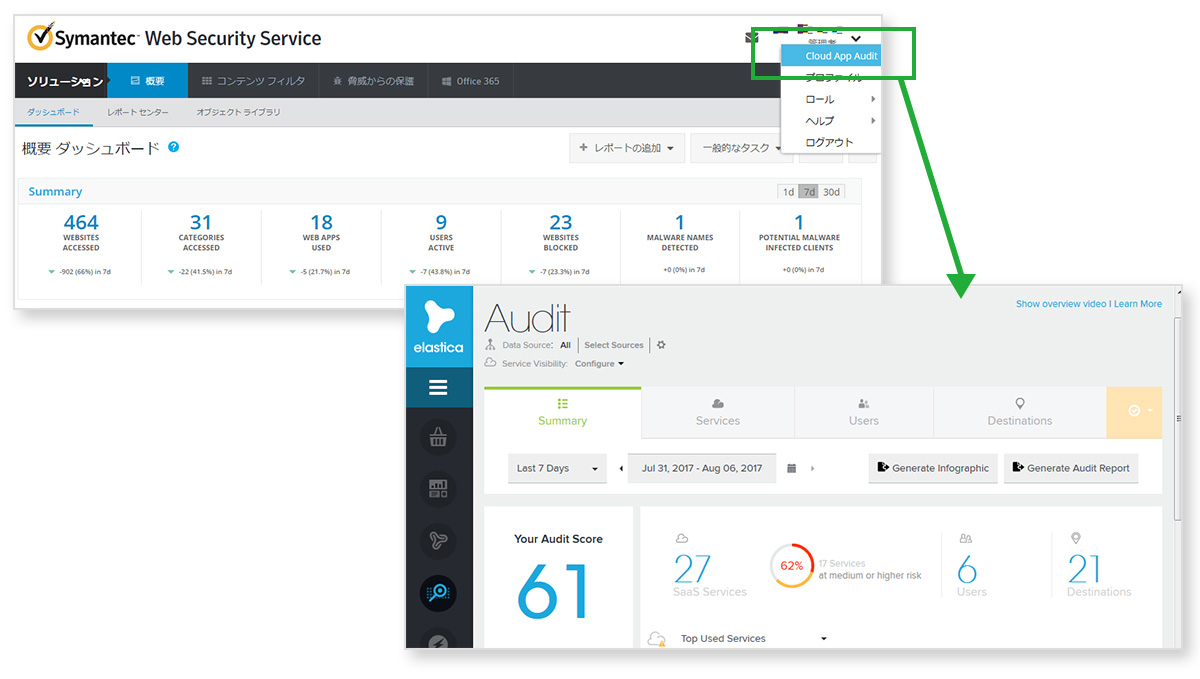Image resolution: width=1200 pixels, height=679 pixels.
Task: Open the hamburger menu icon in Elastica sidebar
Action: click(438, 387)
